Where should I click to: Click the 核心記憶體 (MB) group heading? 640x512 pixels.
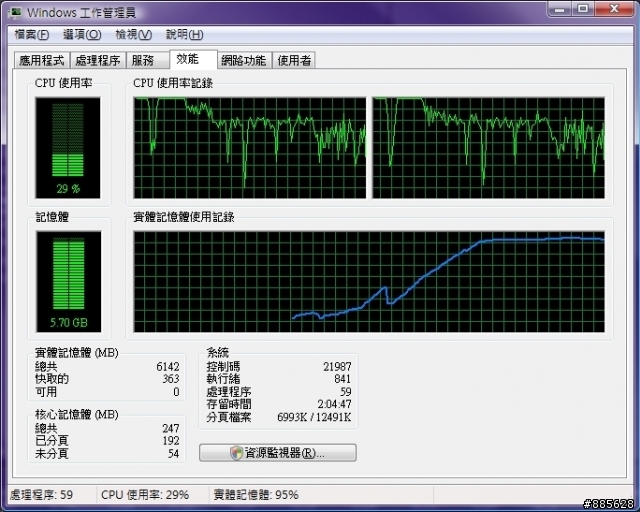pyautogui.click(x=77, y=414)
